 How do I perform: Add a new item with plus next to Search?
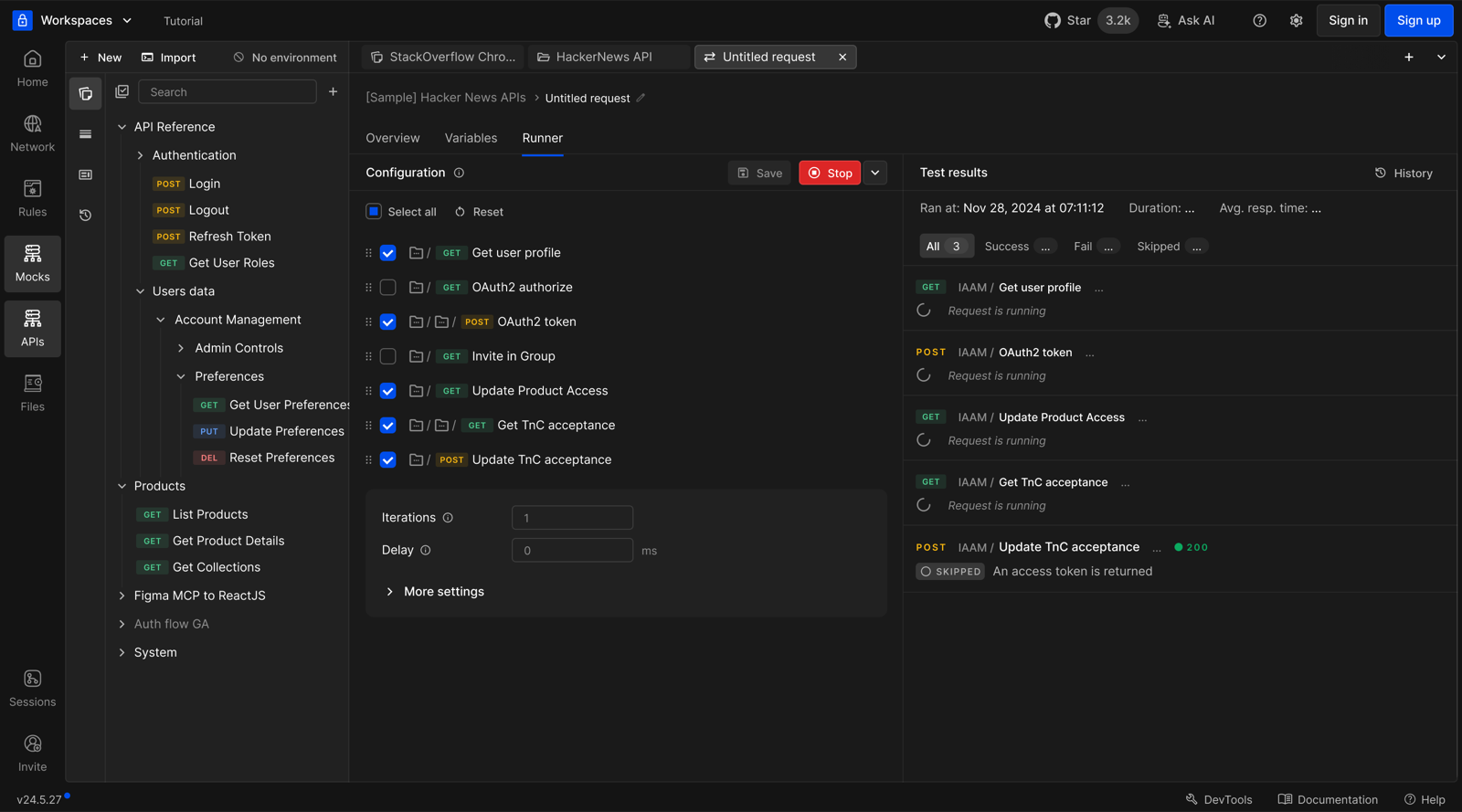pyautogui.click(x=334, y=91)
